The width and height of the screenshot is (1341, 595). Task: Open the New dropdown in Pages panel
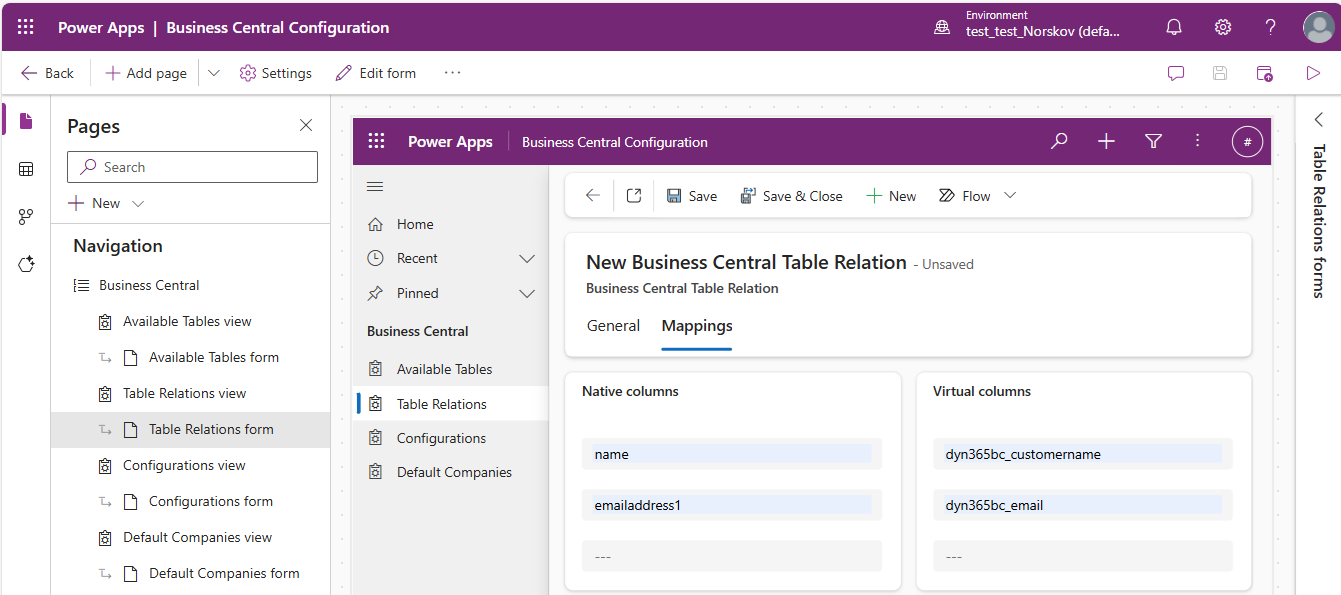[x=138, y=203]
